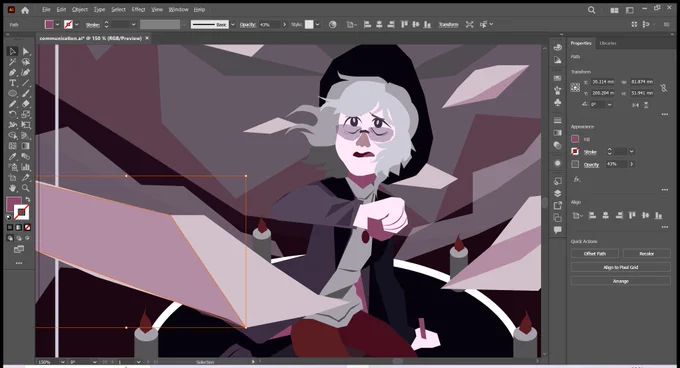680x368 pixels.
Task: Open the Layers panel icon
Action: (x=558, y=193)
